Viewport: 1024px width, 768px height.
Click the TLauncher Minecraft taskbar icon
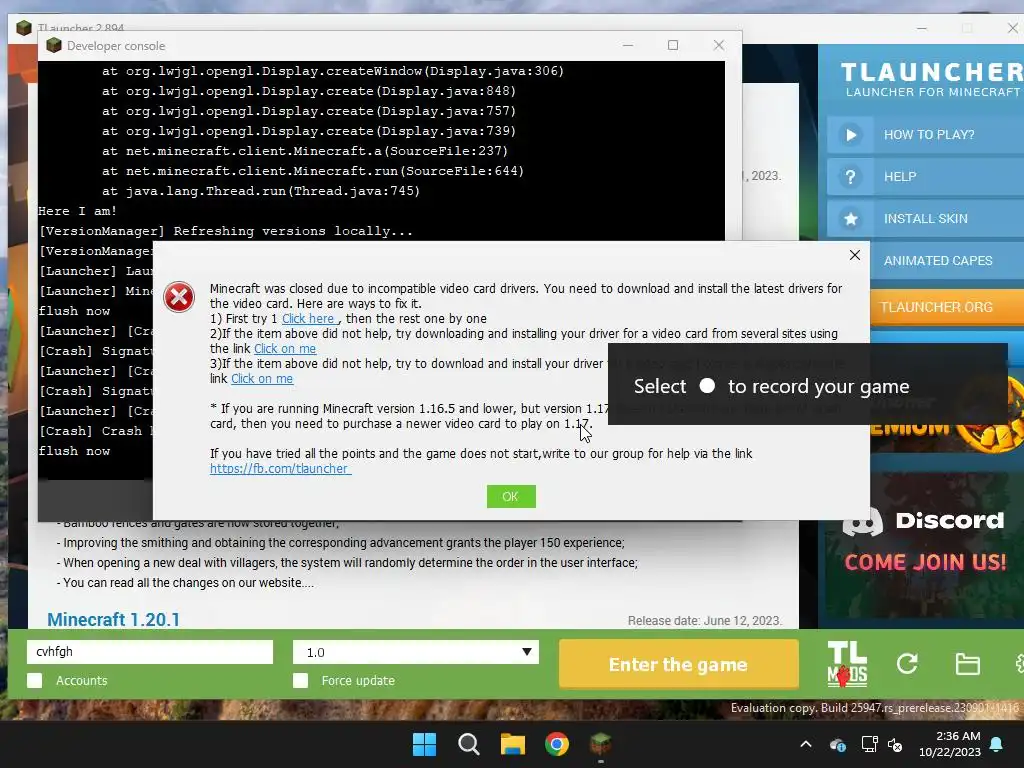(601, 744)
